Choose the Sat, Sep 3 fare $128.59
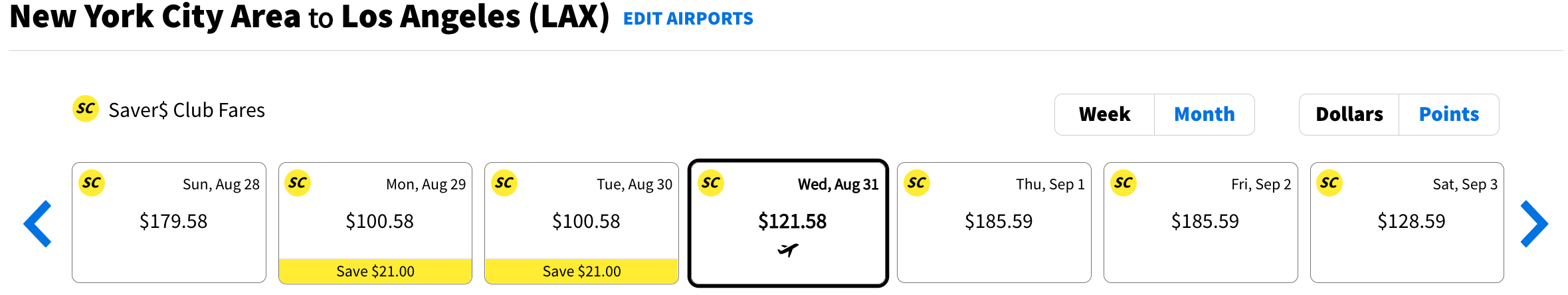1568x295 pixels. click(1407, 223)
